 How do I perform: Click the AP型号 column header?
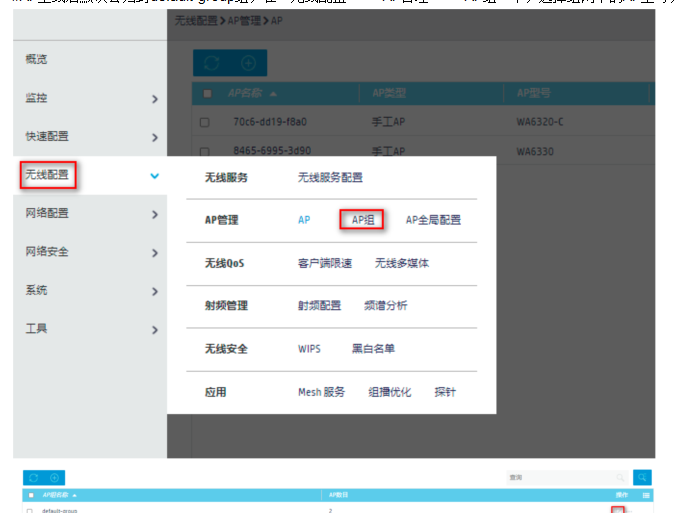click(x=534, y=93)
